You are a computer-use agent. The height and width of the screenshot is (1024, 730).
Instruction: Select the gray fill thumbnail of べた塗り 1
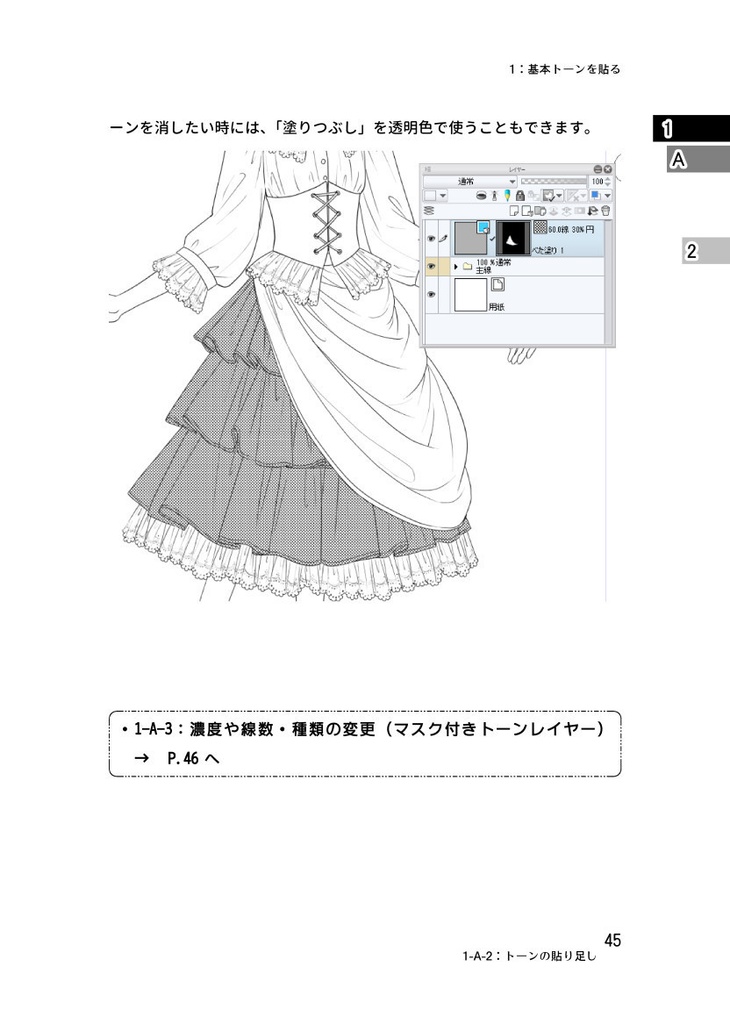(469, 238)
